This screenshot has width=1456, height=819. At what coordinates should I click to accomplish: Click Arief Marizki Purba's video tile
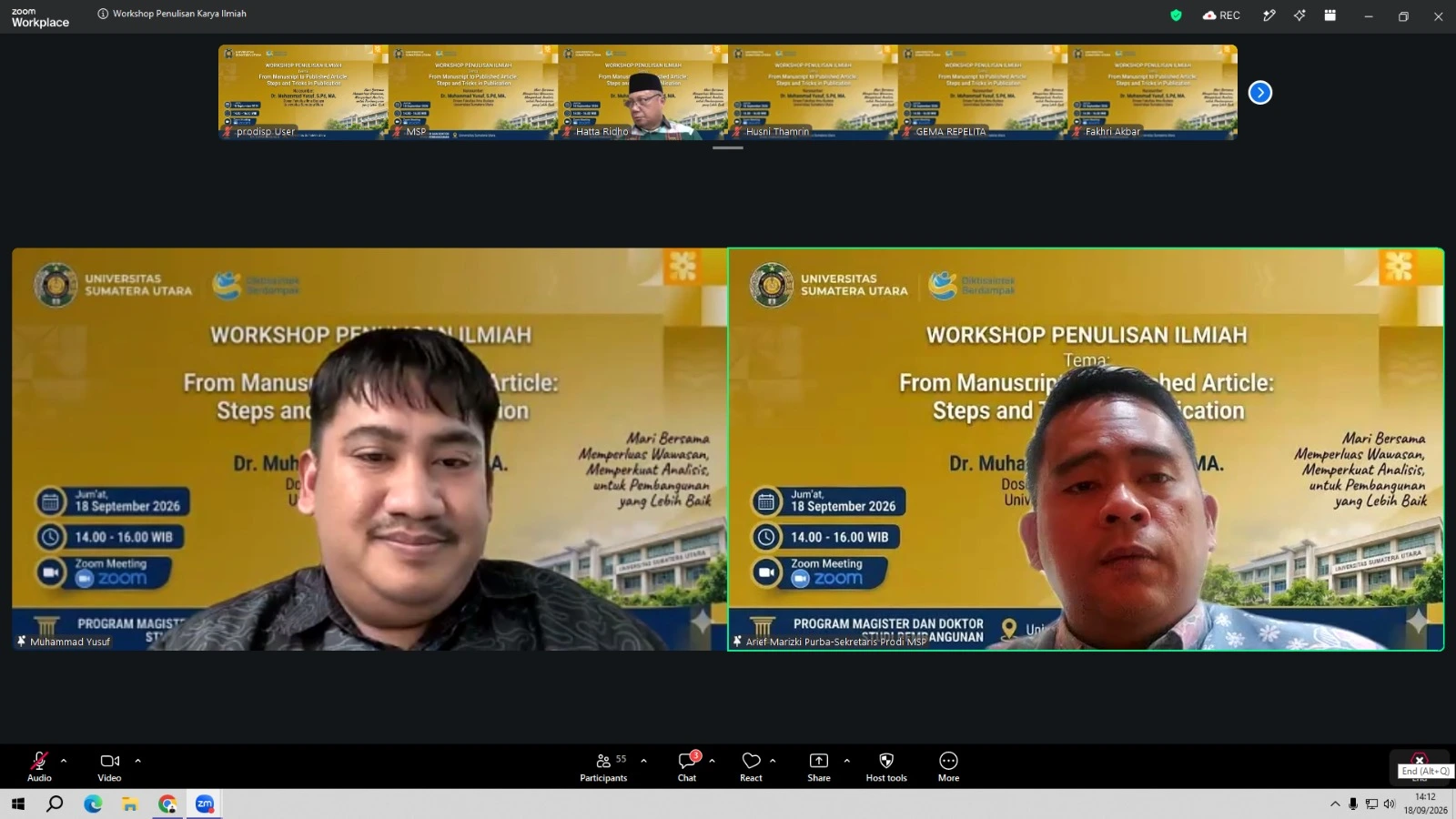[1086, 450]
